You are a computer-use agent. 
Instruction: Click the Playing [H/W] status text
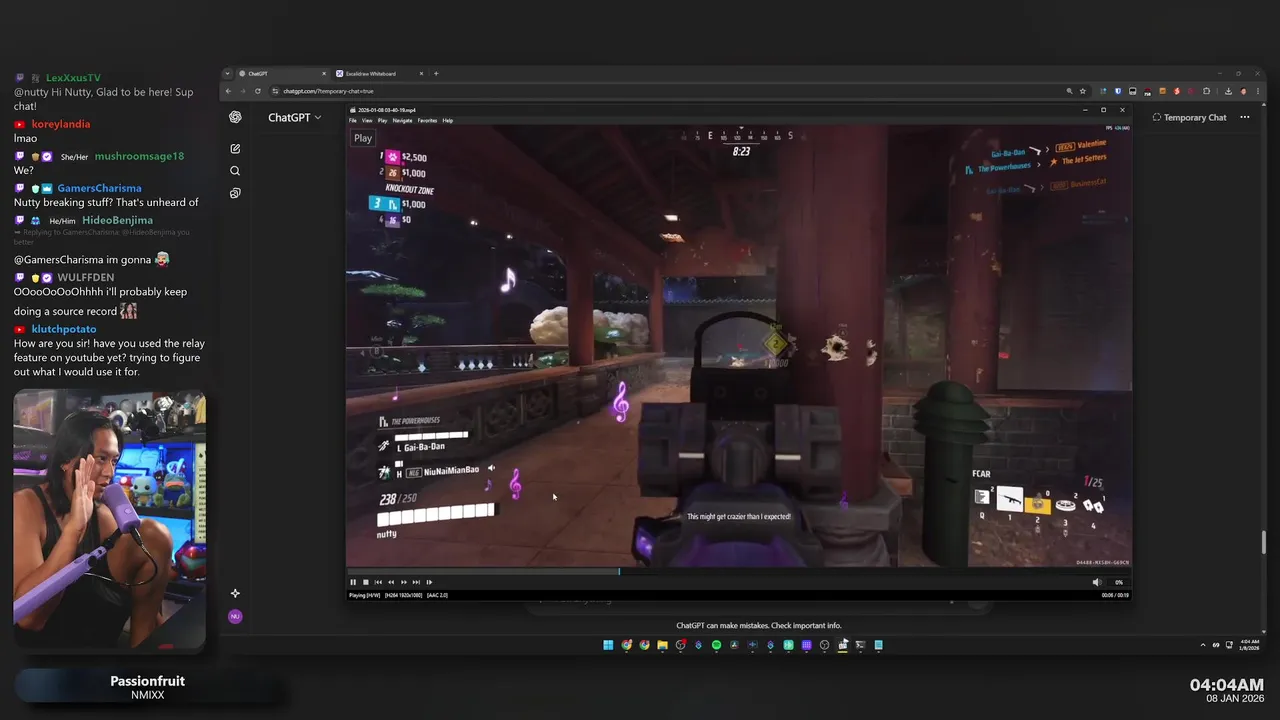(x=363, y=595)
